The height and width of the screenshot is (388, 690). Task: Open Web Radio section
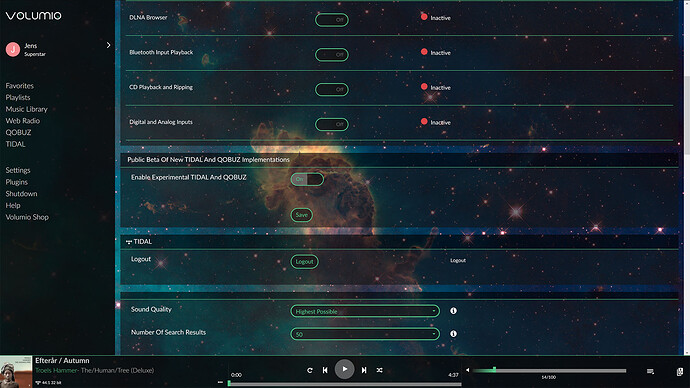point(22,121)
